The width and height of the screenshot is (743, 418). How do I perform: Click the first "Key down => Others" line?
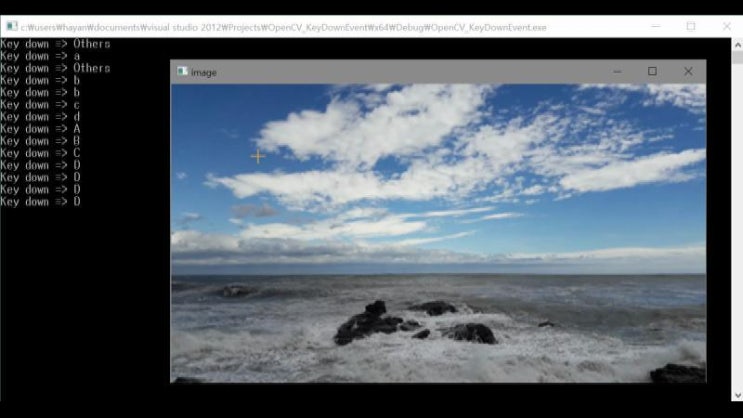click(x=55, y=44)
